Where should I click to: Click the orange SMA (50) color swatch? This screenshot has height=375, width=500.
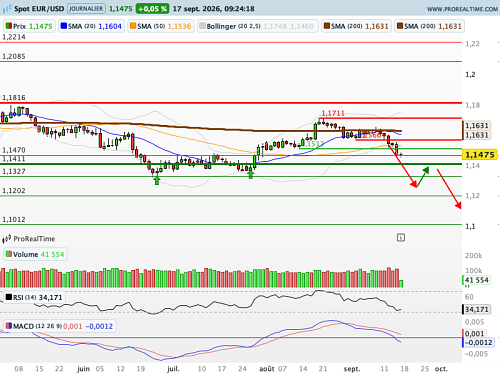coord(133,26)
